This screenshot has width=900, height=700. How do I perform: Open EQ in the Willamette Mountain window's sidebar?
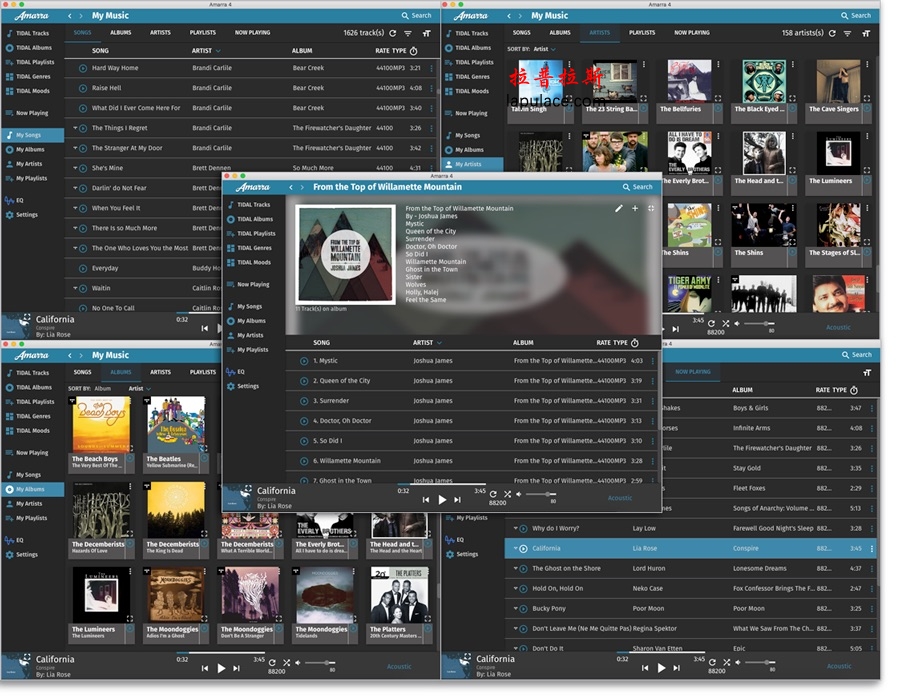(x=240, y=371)
